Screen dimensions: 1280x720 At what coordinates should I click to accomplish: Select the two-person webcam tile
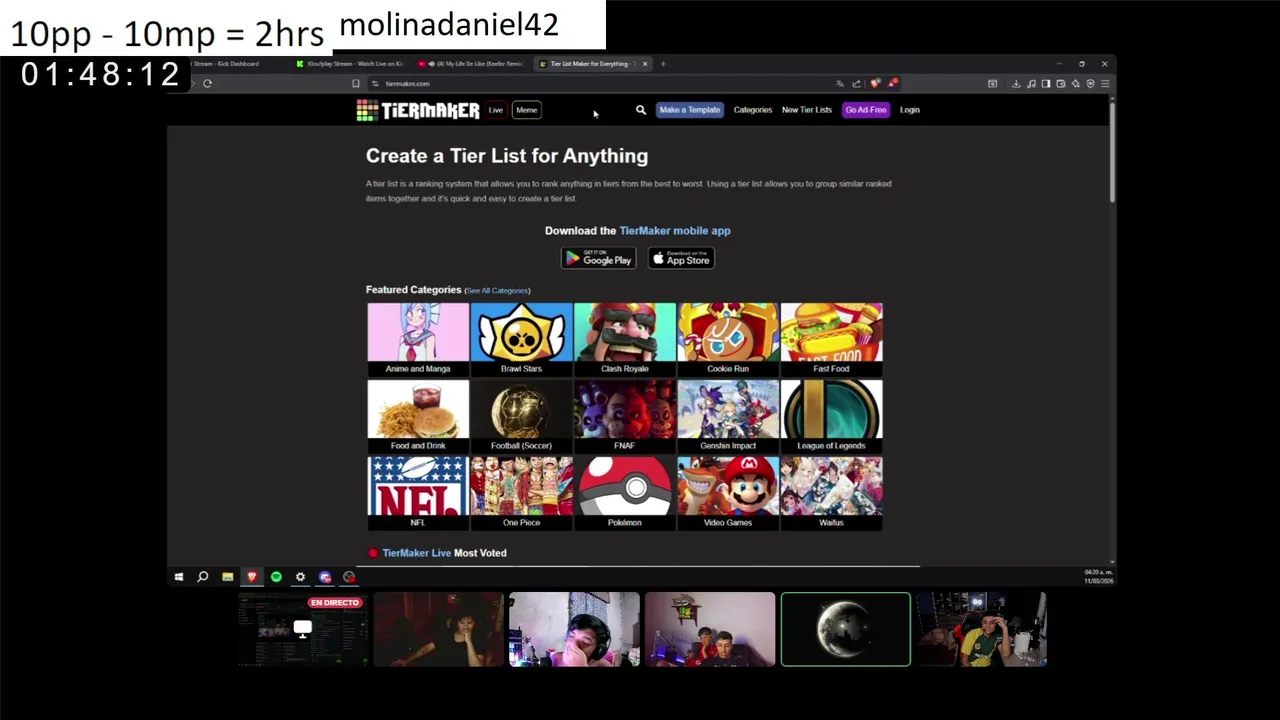(x=710, y=629)
